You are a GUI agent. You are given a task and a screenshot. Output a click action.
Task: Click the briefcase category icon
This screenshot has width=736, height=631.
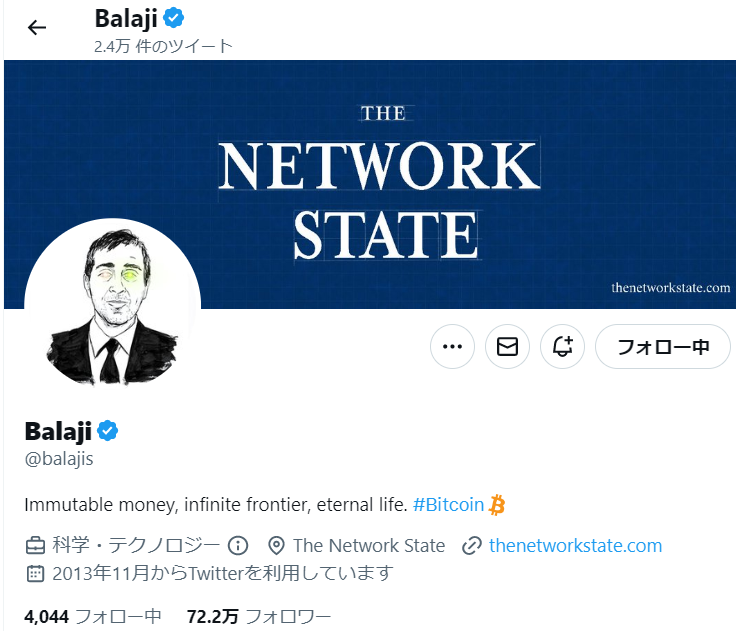click(35, 545)
